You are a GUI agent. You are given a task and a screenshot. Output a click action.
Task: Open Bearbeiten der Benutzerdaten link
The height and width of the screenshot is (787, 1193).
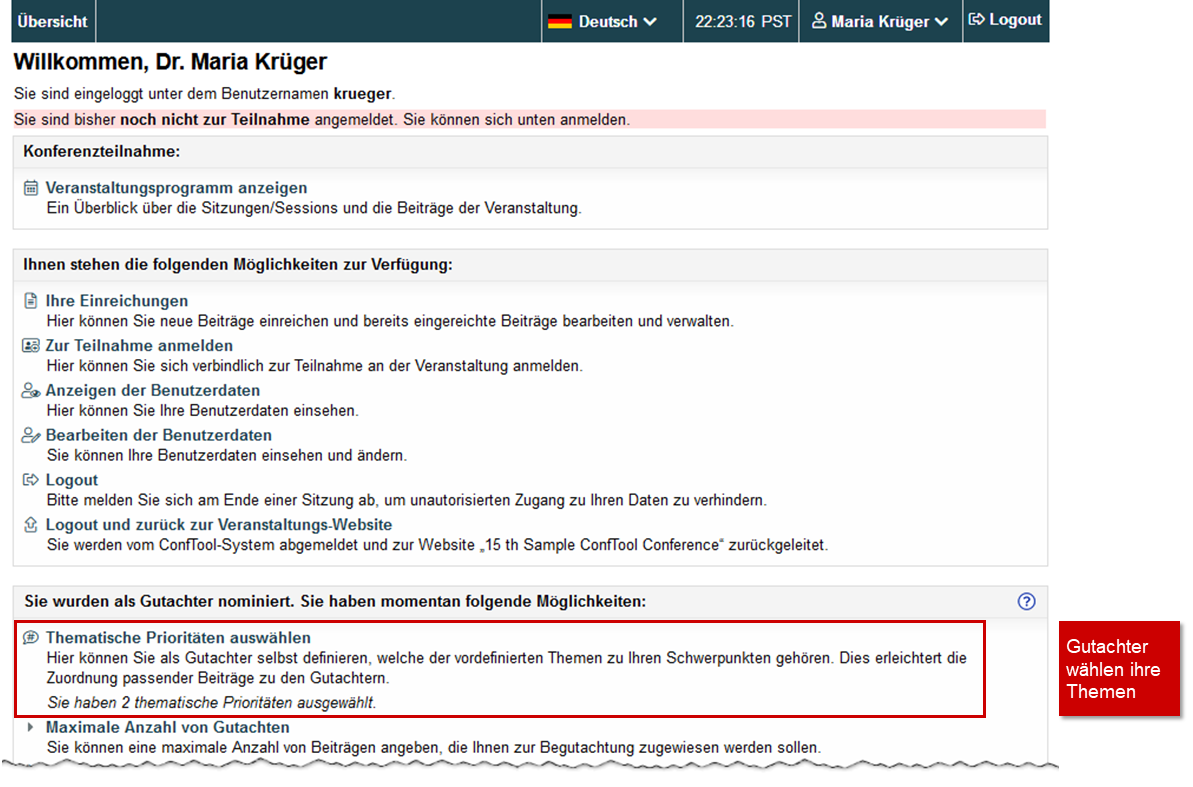click(158, 435)
